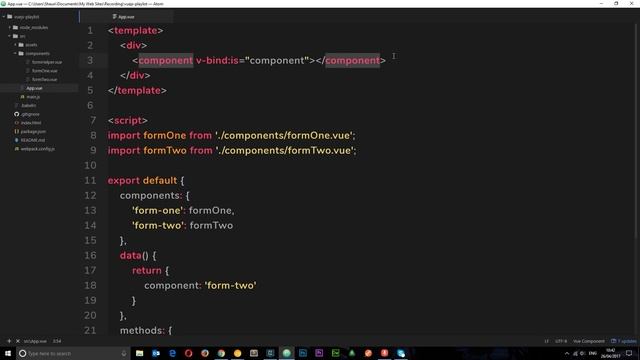The image size is (640, 360).
Task: Open the Action Center notifications icon
Action: click(629, 353)
